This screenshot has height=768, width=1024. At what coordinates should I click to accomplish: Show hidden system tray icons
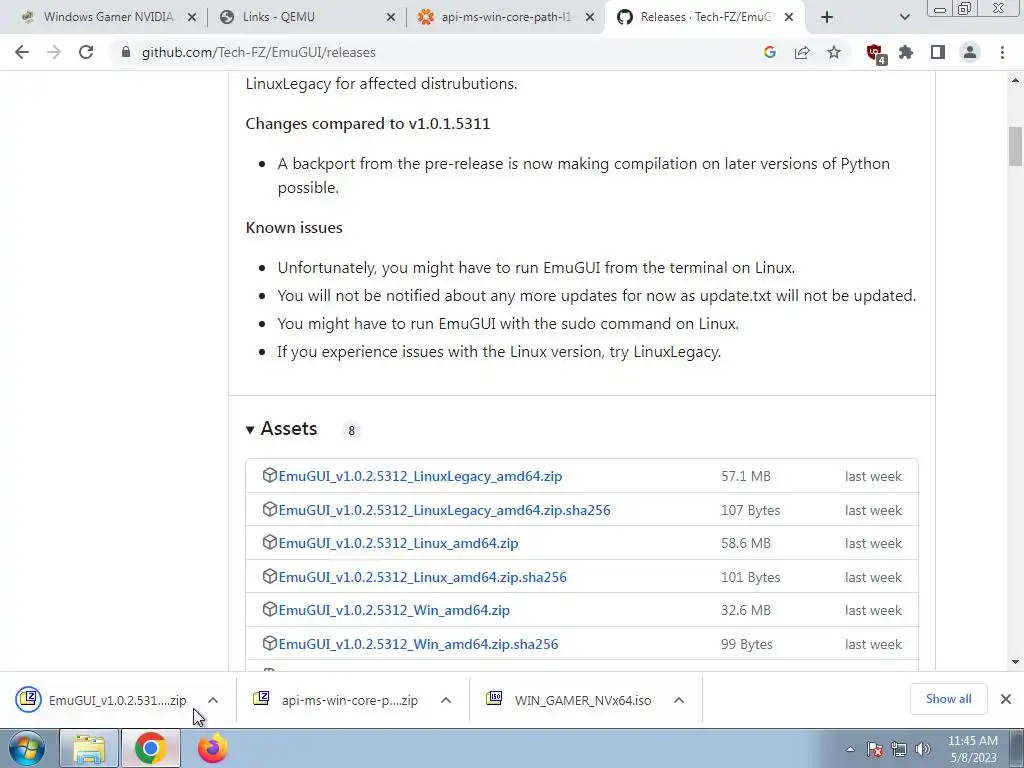coord(850,749)
